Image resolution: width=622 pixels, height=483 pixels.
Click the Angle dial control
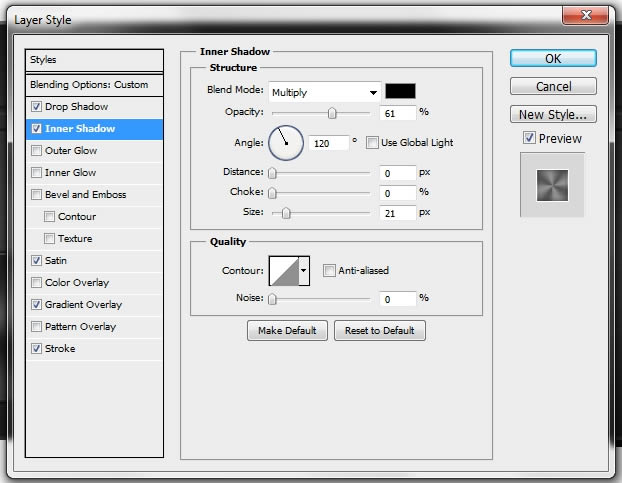coord(286,143)
